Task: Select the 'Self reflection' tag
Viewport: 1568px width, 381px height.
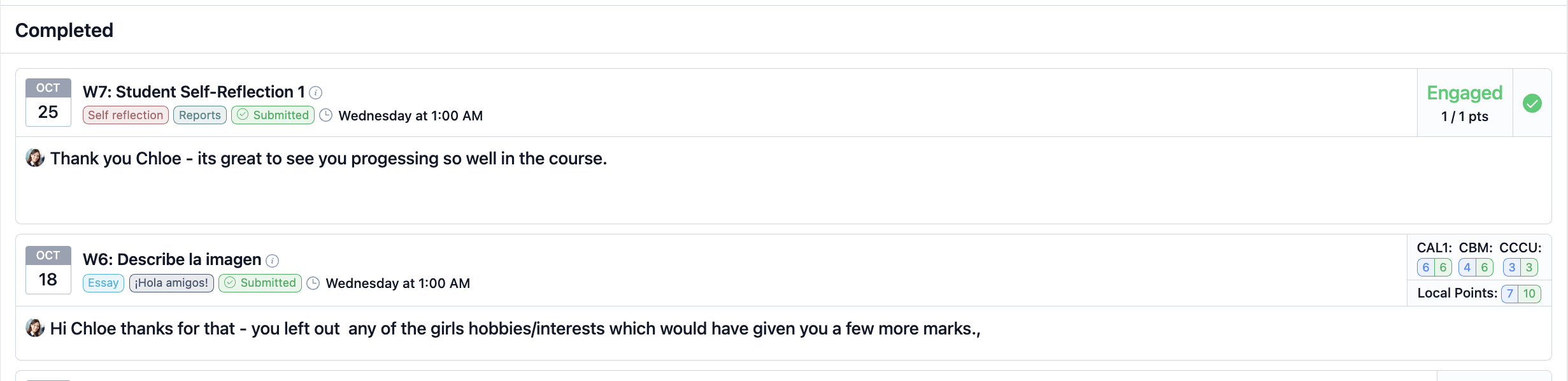Action: pyautogui.click(x=125, y=115)
